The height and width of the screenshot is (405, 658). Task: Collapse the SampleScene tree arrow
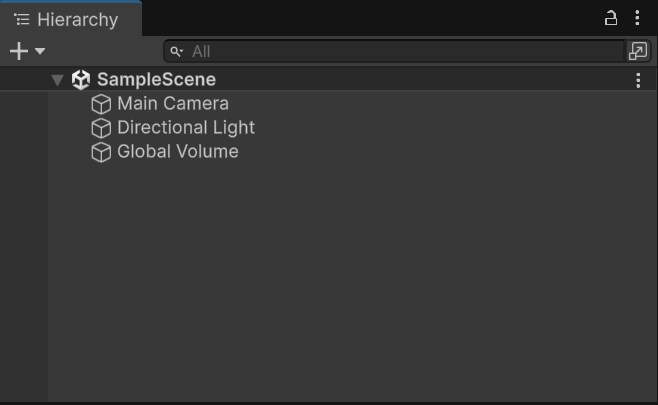(58, 80)
